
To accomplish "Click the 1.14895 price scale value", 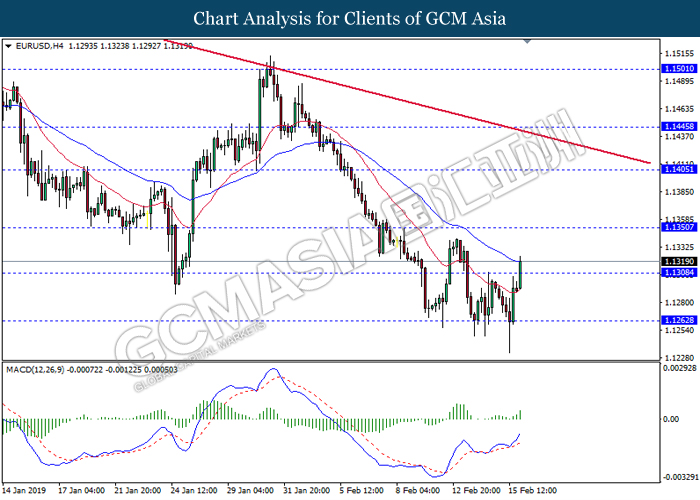I will pos(679,81).
